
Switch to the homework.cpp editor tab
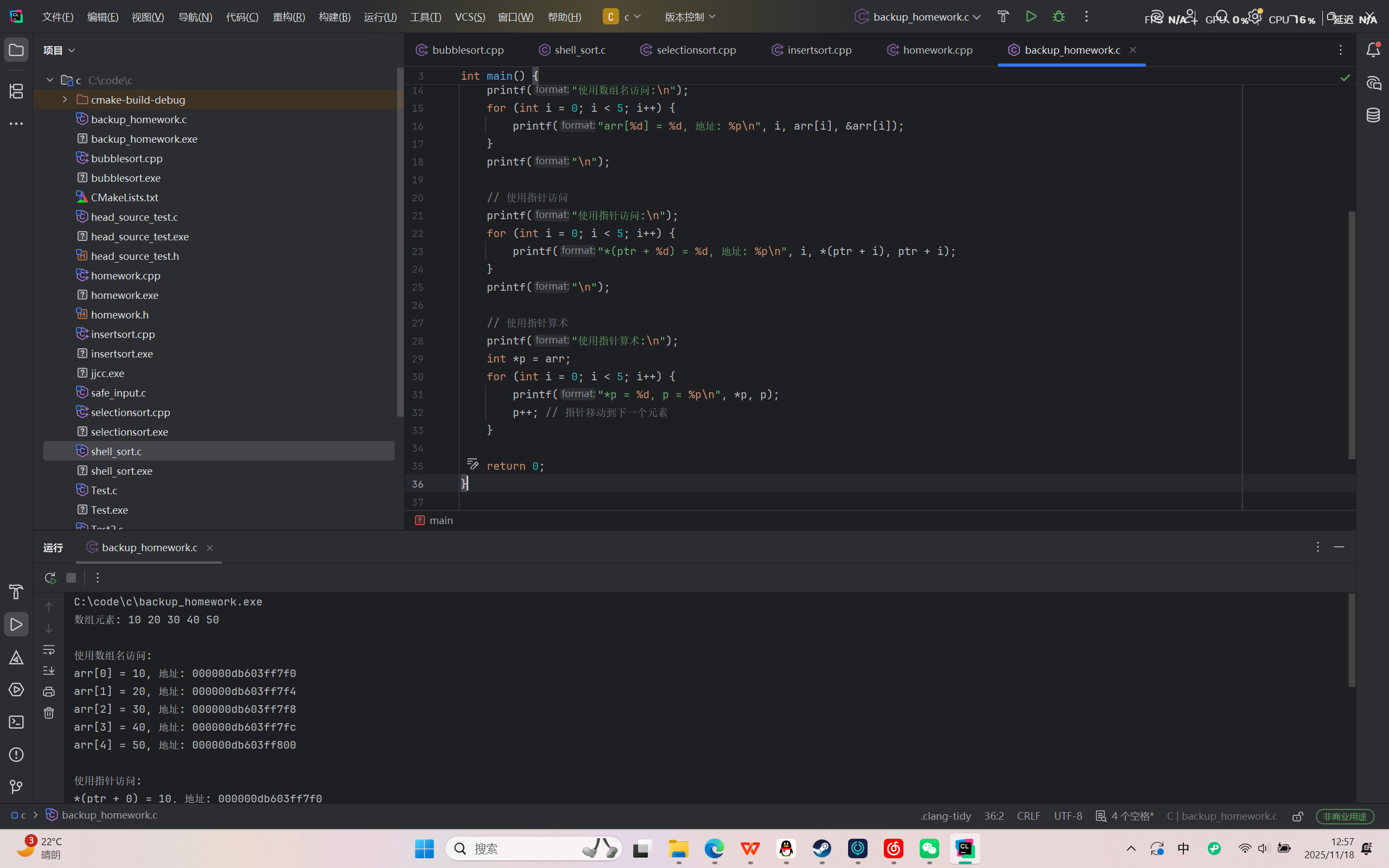936,50
